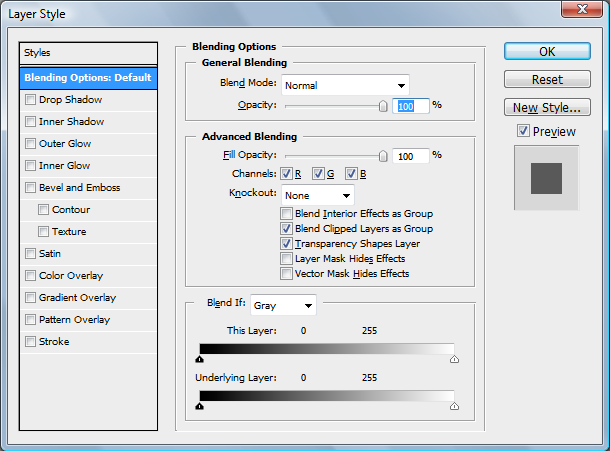Toggle the G channel checkbox
The width and height of the screenshot is (610, 451).
click(x=318, y=174)
